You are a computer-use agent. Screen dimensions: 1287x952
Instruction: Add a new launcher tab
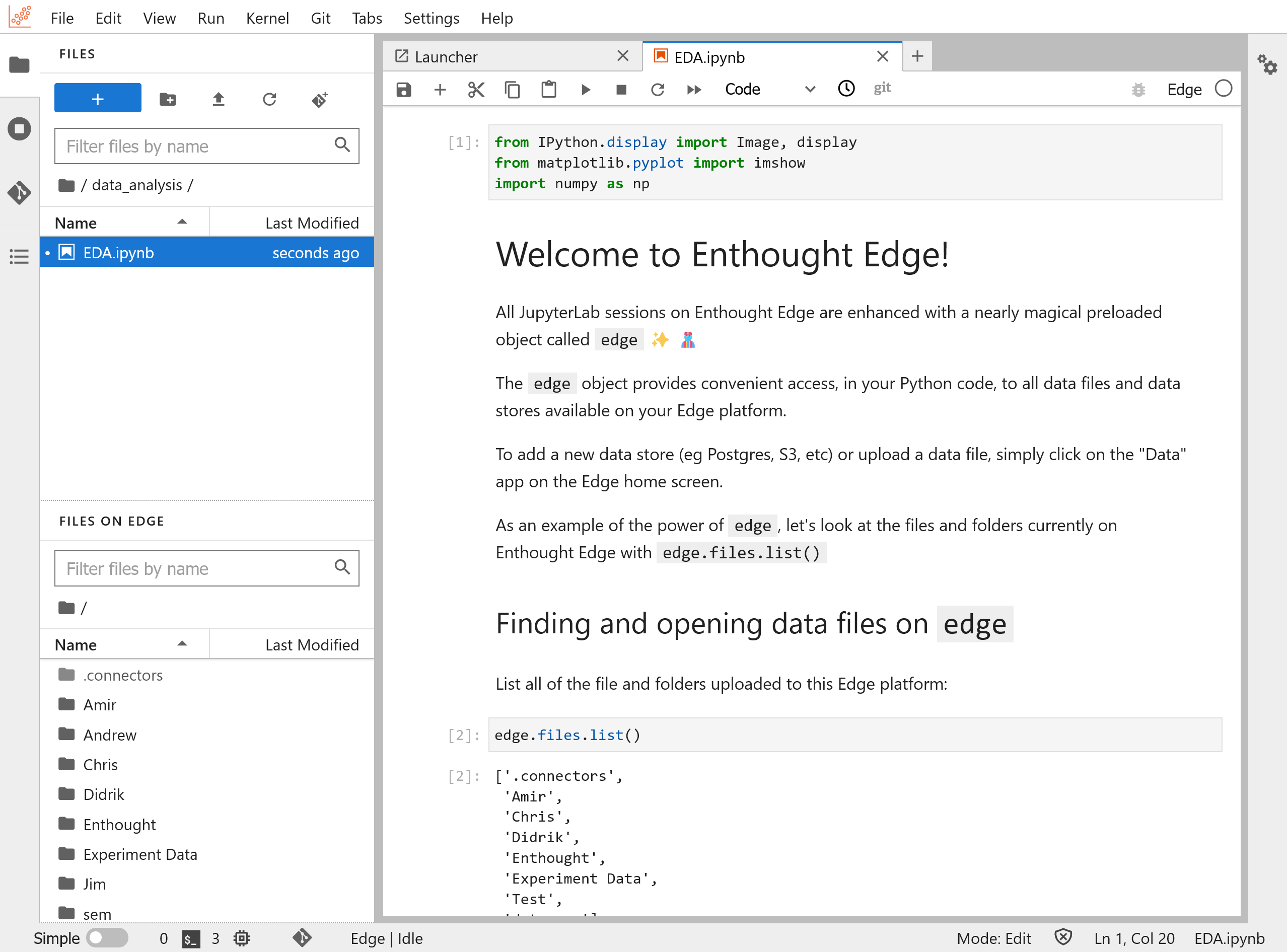pyautogui.click(x=917, y=56)
